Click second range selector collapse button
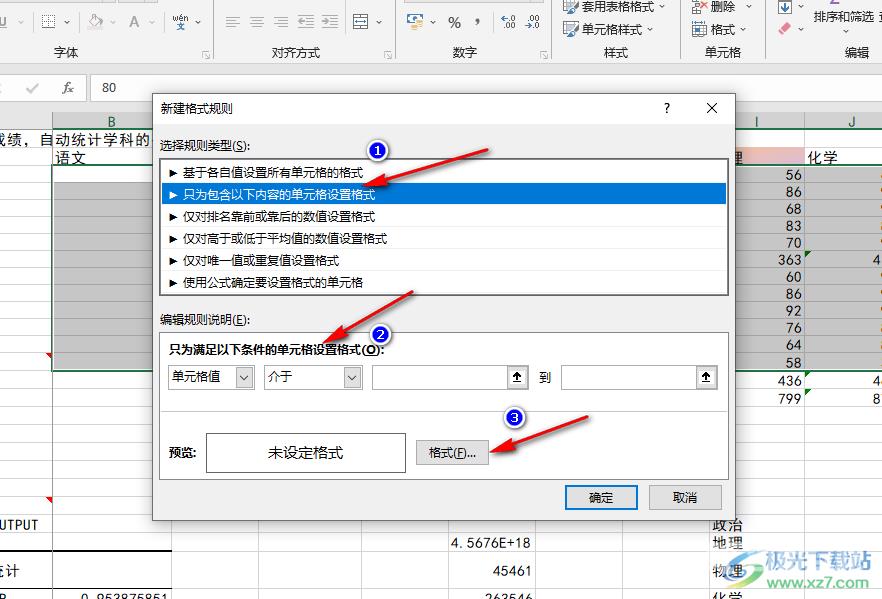Image resolution: width=882 pixels, height=599 pixels. click(706, 377)
